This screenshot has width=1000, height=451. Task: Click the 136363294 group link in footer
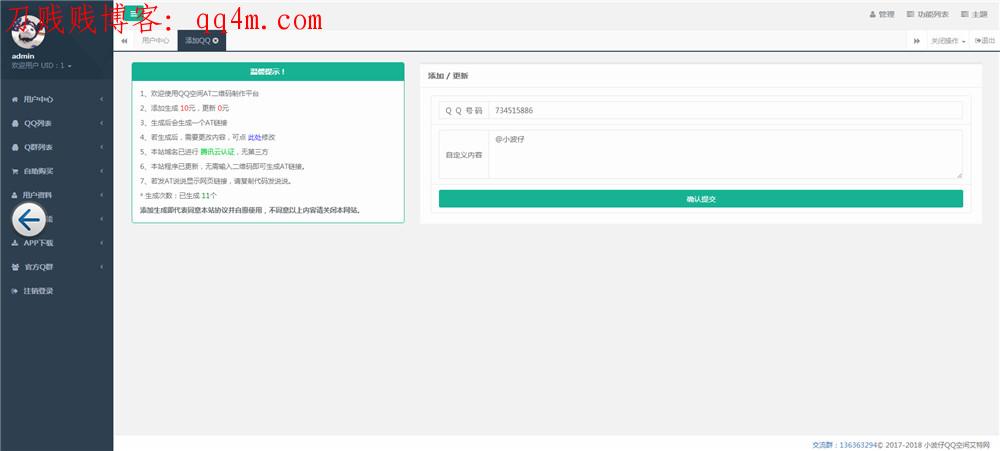[x=858, y=445]
